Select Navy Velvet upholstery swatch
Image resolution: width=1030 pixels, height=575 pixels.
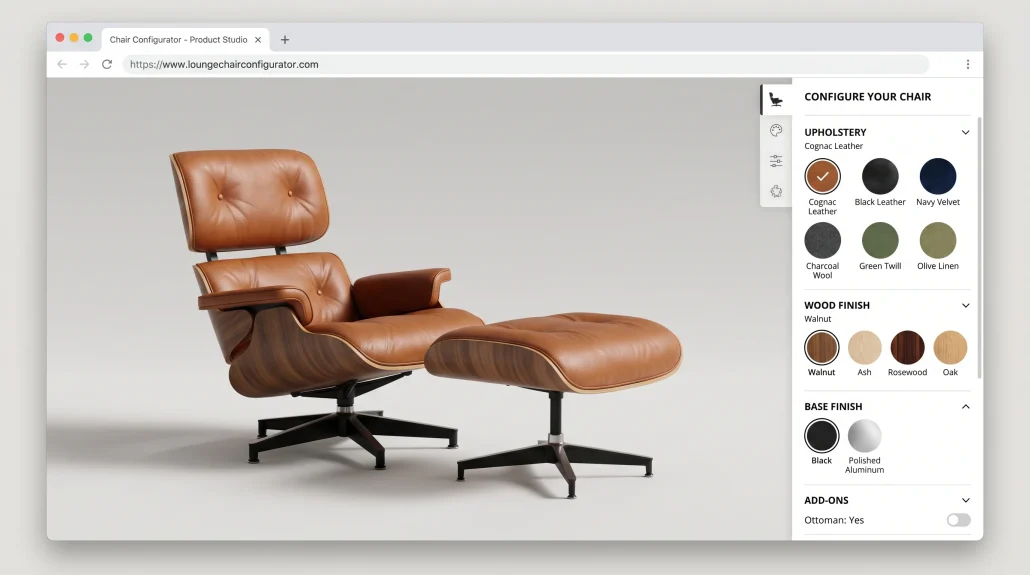[938, 176]
